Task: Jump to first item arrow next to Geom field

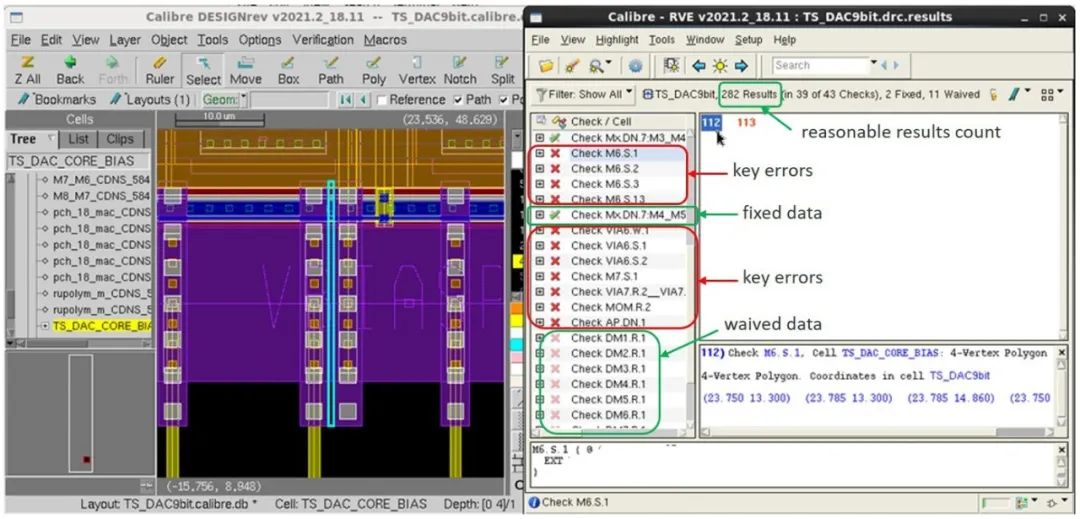Action: coord(344,100)
